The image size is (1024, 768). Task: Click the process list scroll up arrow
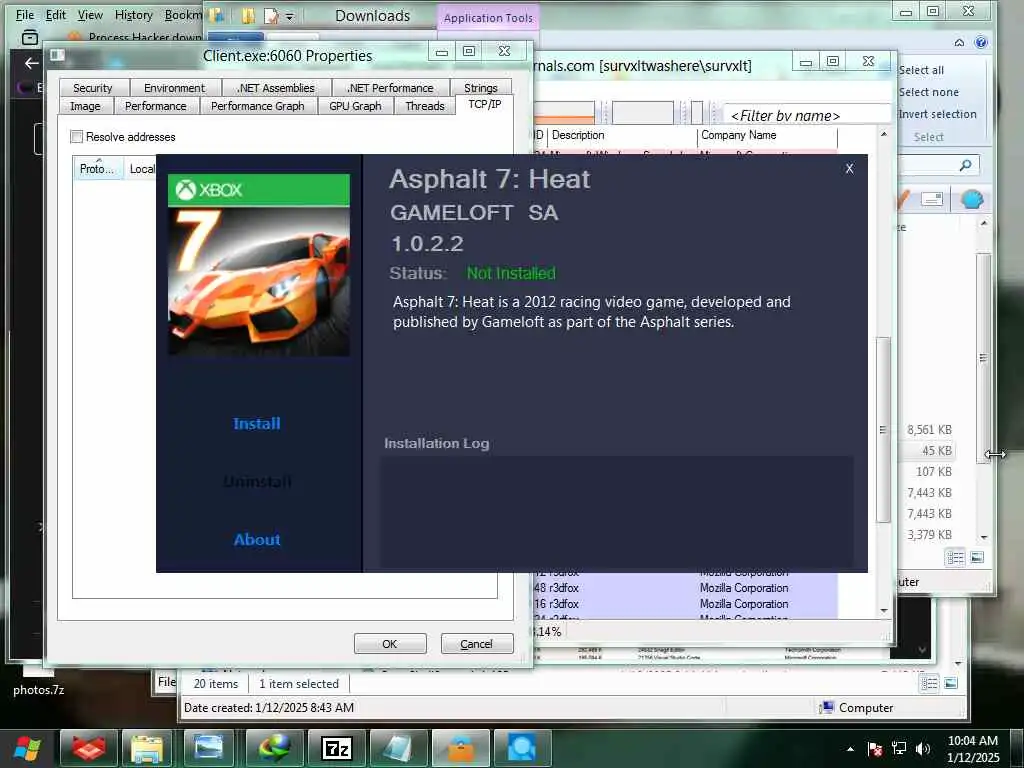coord(884,134)
